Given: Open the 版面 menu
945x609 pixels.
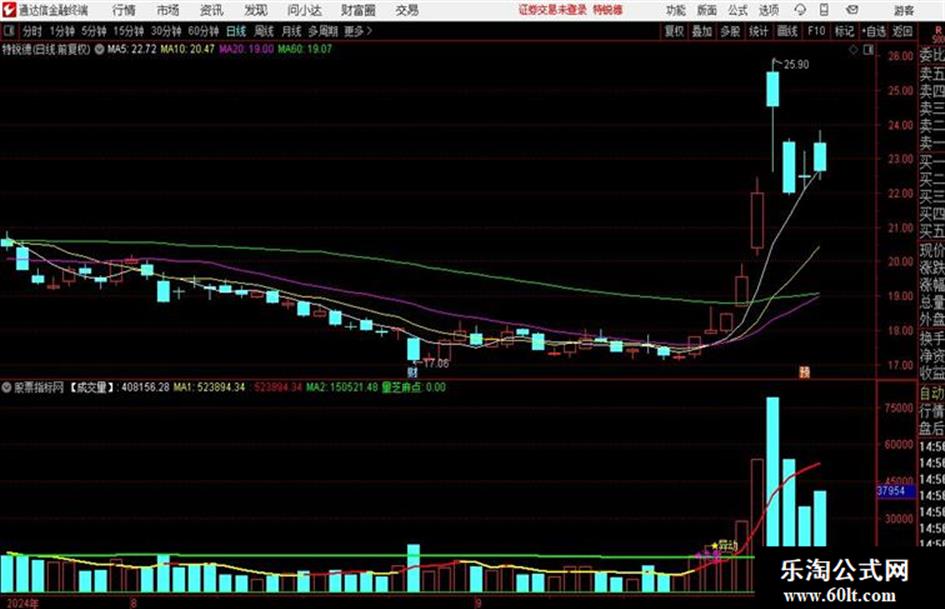Looking at the screenshot, I should pyautogui.click(x=707, y=10).
